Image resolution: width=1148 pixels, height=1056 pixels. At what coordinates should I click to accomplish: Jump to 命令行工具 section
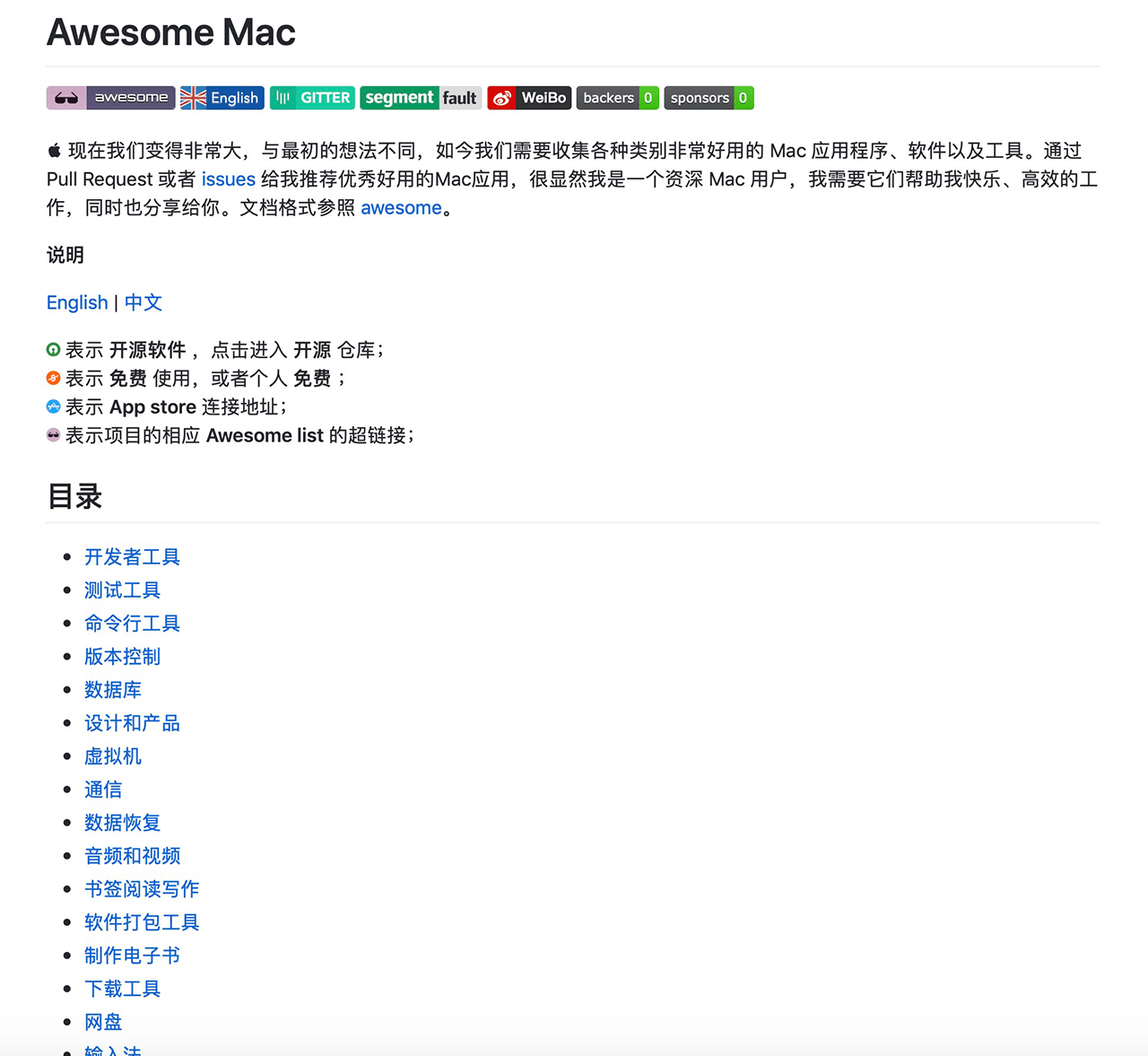click(132, 624)
